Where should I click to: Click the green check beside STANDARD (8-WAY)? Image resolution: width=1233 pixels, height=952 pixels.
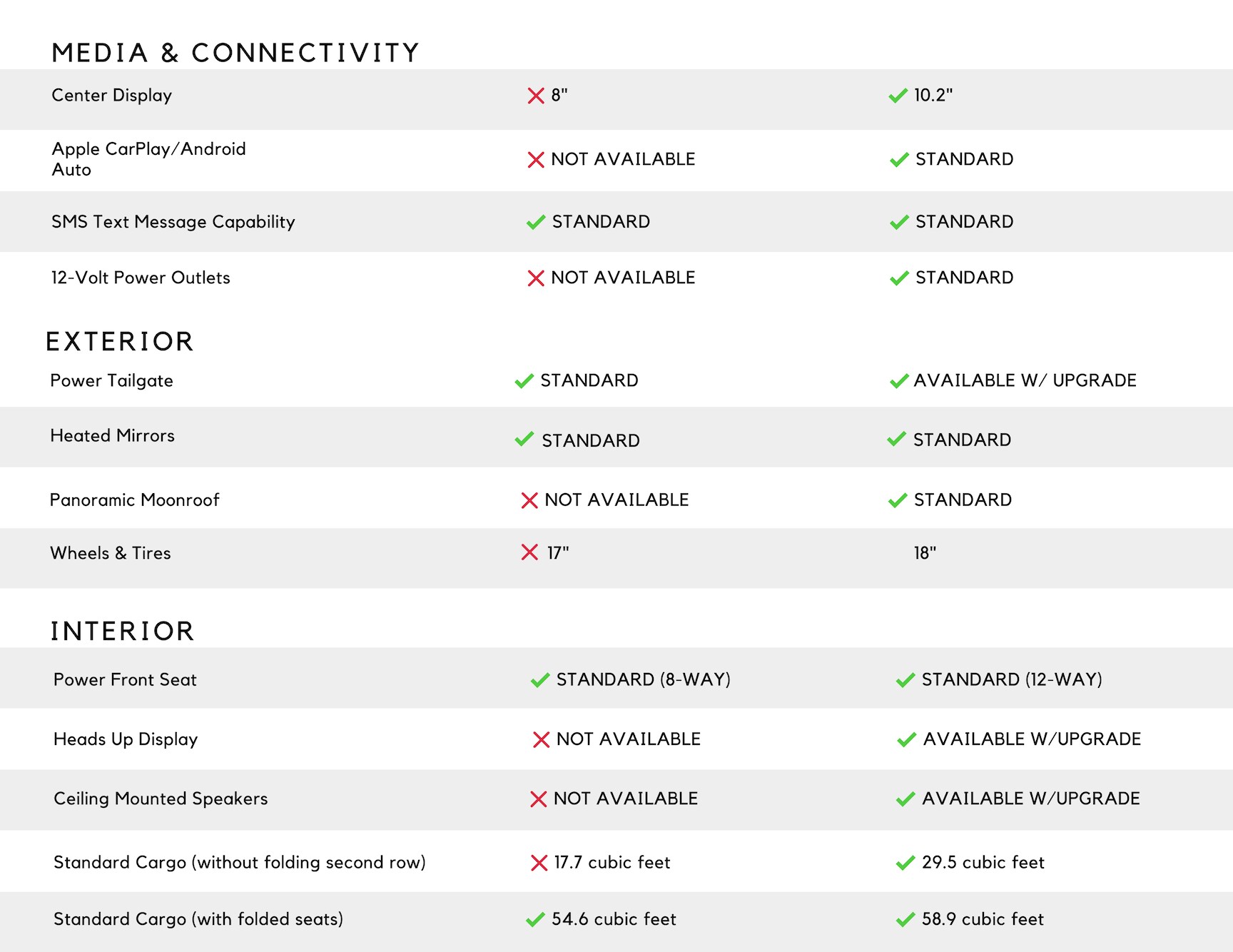coord(540,680)
